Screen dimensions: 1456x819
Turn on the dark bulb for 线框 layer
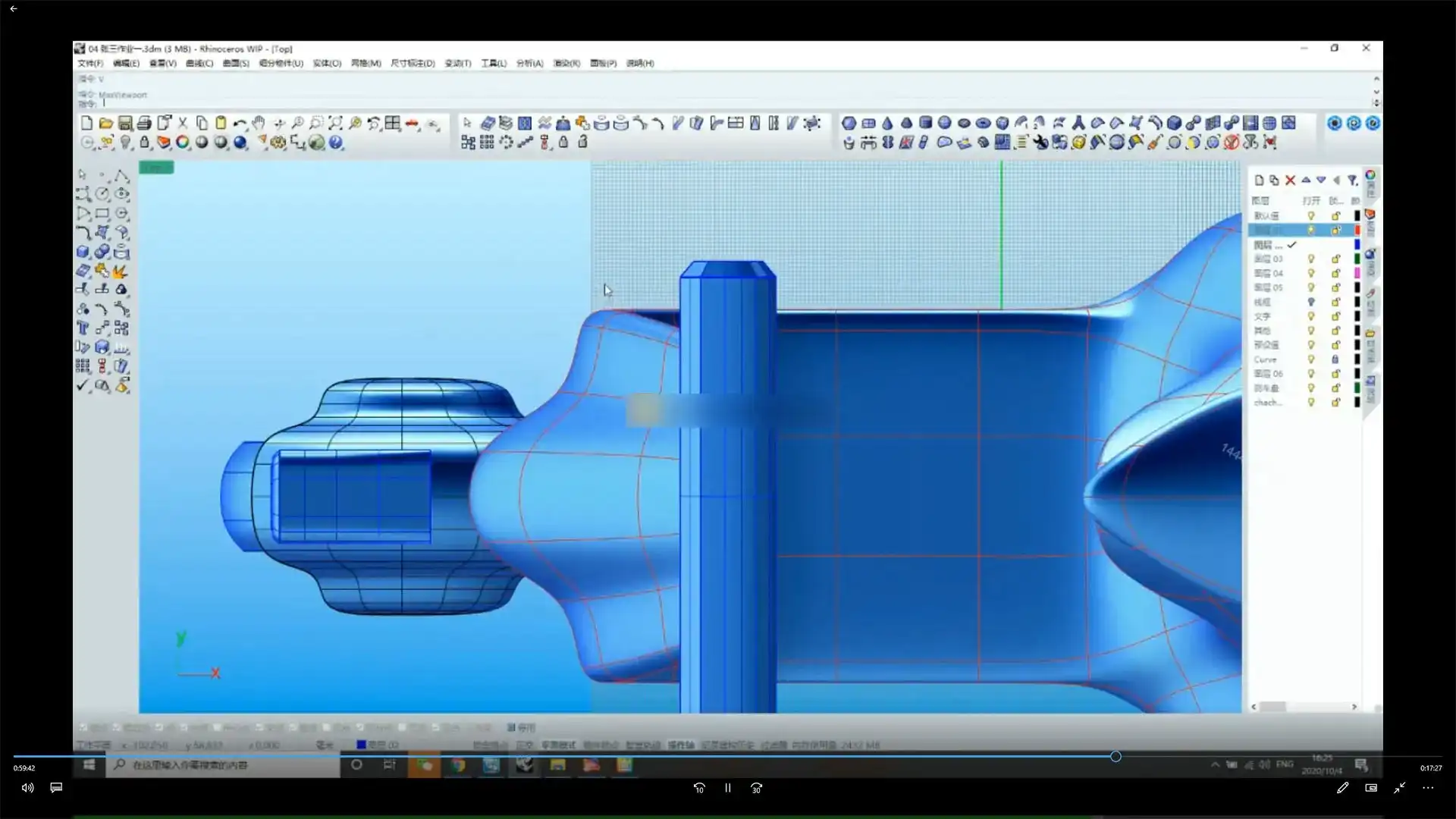tap(1311, 302)
